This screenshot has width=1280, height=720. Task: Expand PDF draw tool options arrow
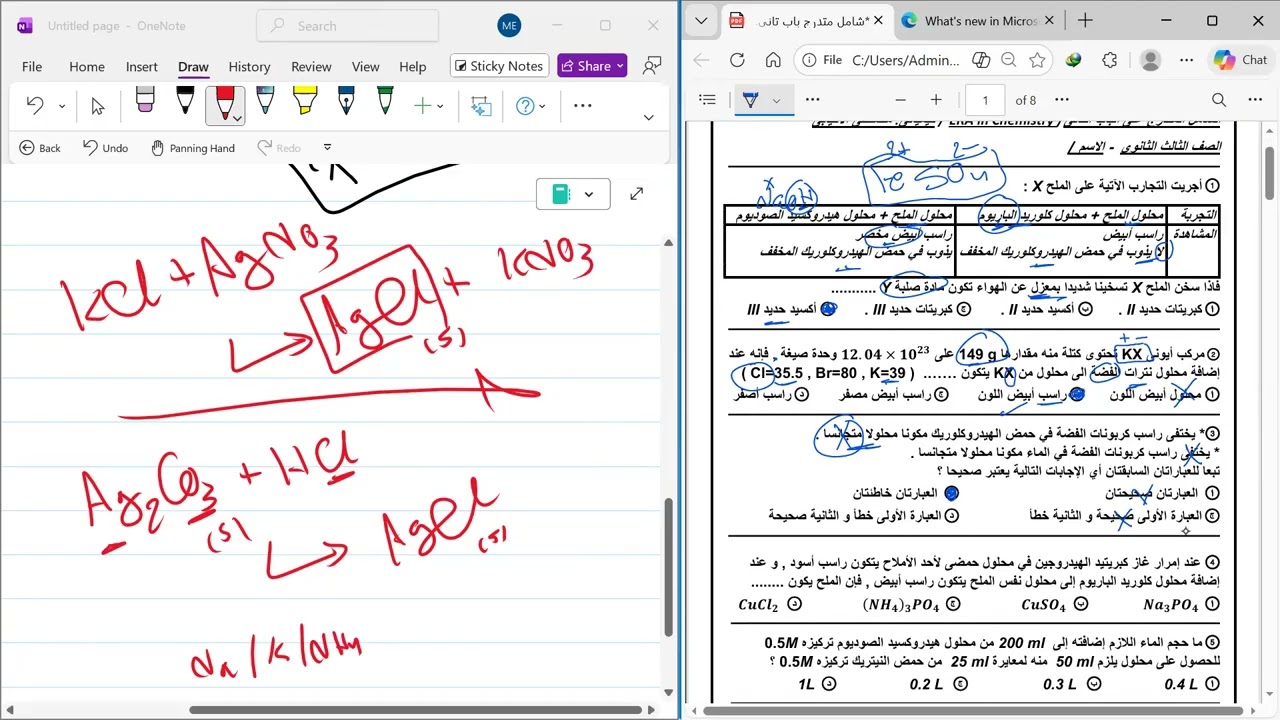point(776,100)
